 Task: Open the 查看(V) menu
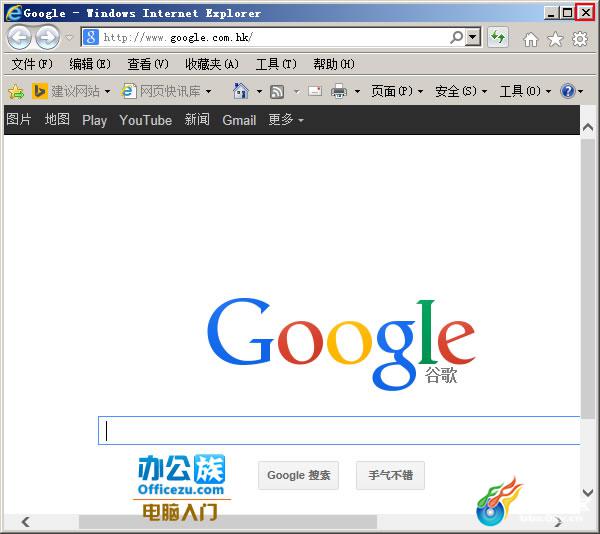(x=148, y=64)
